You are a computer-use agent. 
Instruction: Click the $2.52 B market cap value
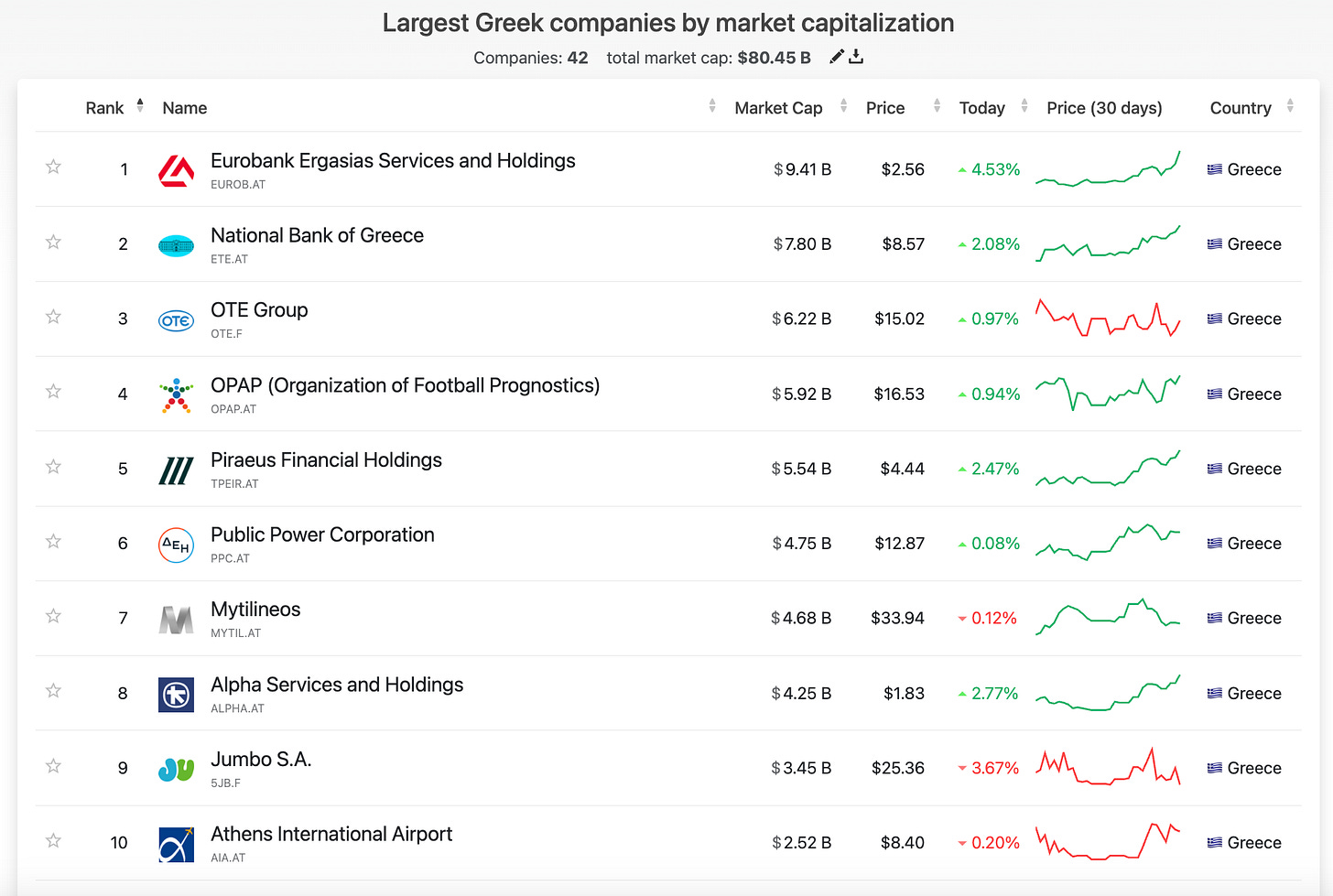tap(801, 843)
